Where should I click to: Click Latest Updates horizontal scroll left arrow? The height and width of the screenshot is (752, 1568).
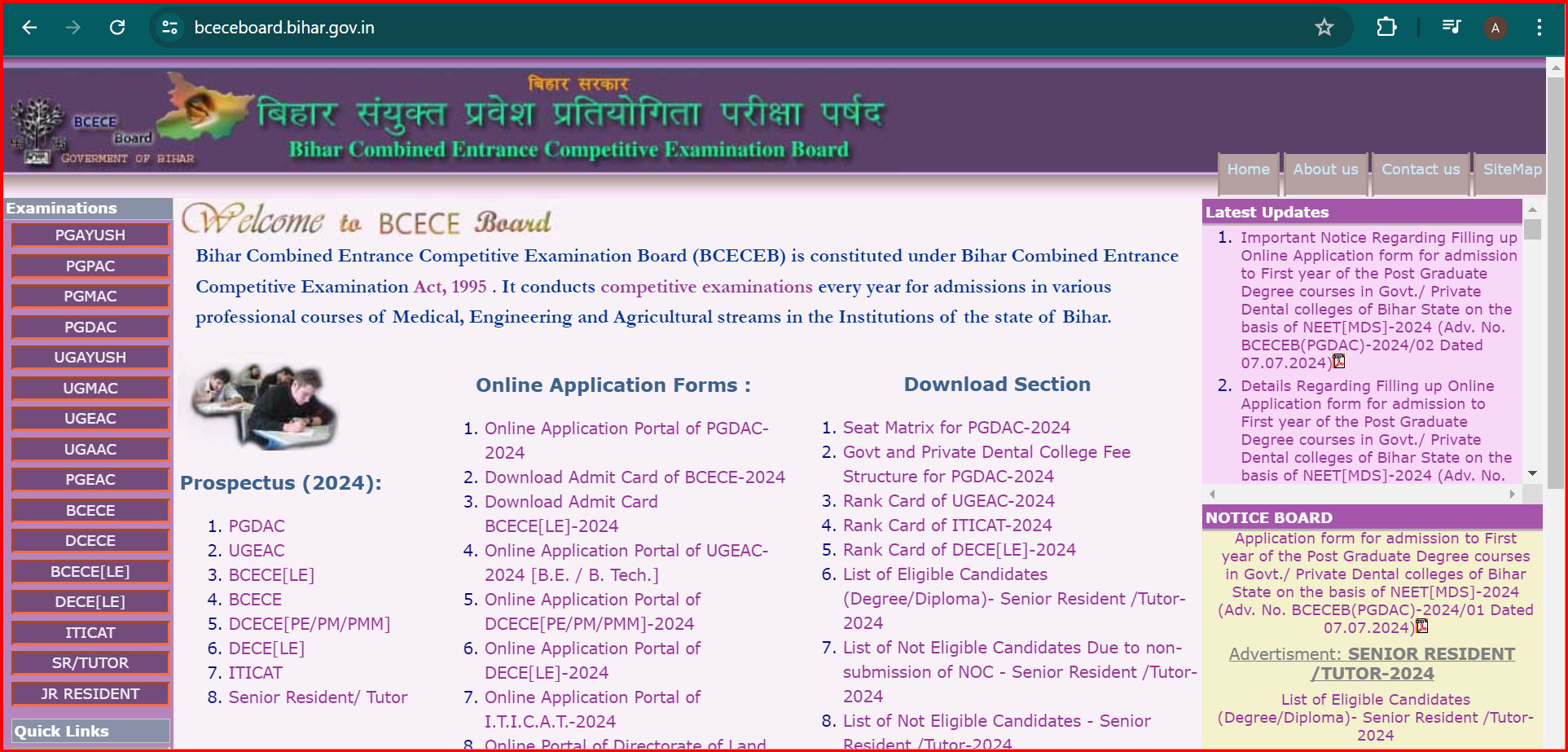click(x=1212, y=494)
